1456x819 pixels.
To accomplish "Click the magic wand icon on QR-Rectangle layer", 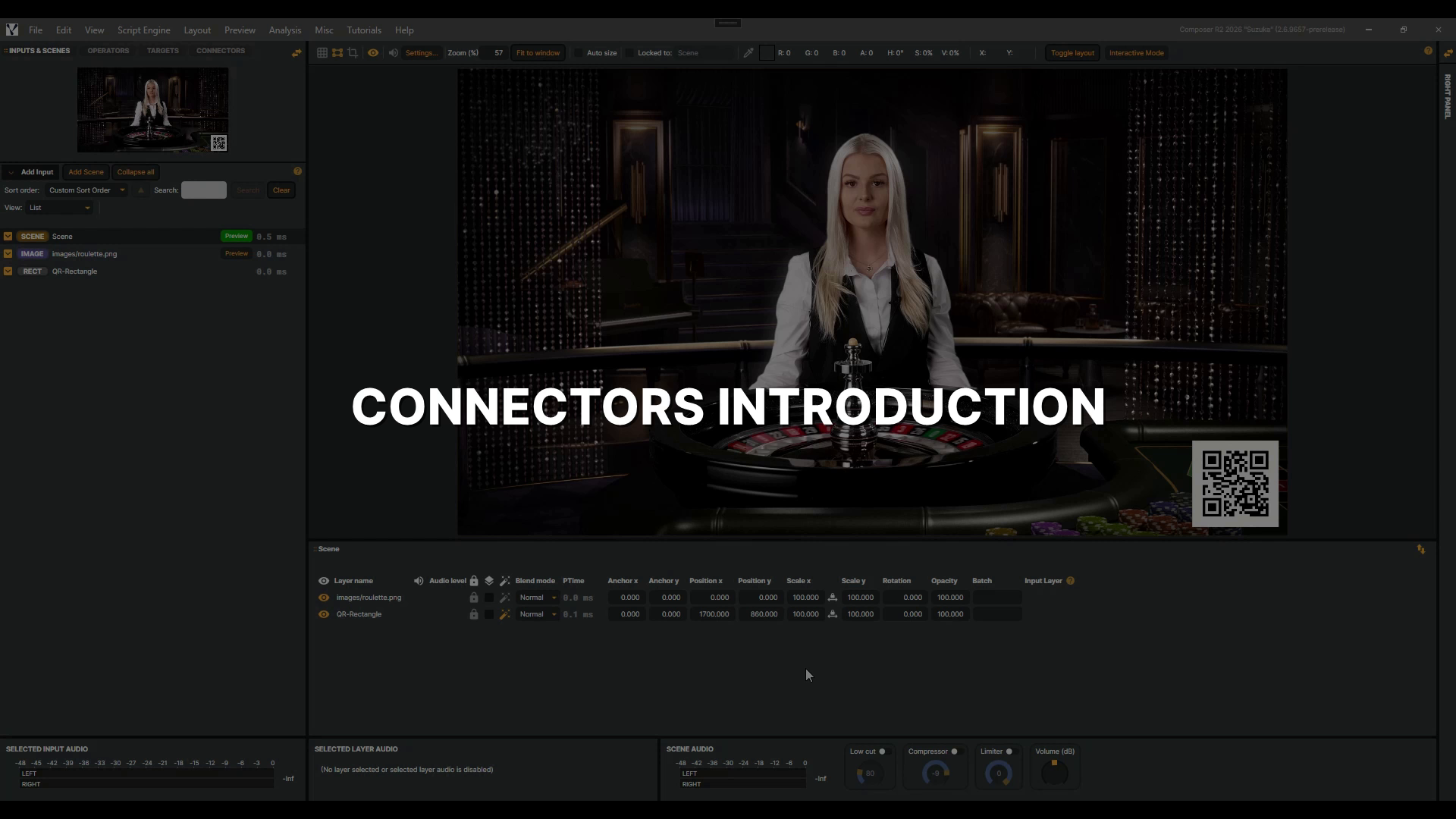I will [x=505, y=614].
